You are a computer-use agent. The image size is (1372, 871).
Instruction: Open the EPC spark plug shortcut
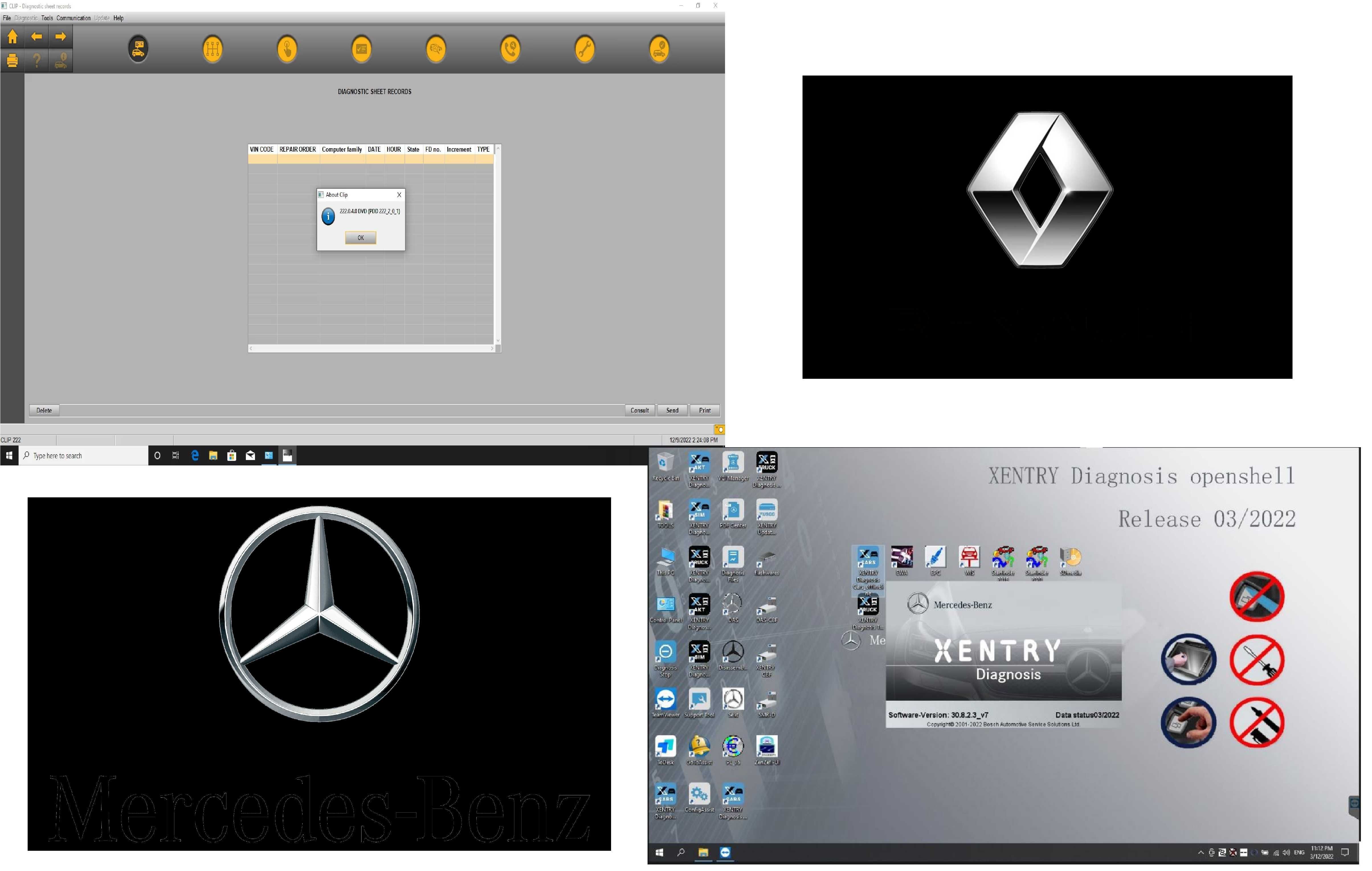[x=936, y=561]
